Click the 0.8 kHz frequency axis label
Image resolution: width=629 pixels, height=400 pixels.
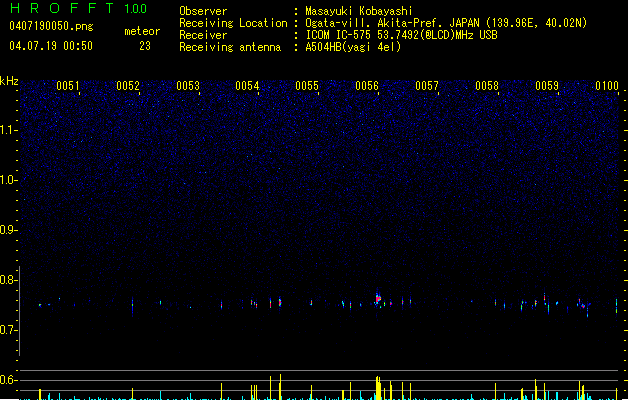(8, 280)
